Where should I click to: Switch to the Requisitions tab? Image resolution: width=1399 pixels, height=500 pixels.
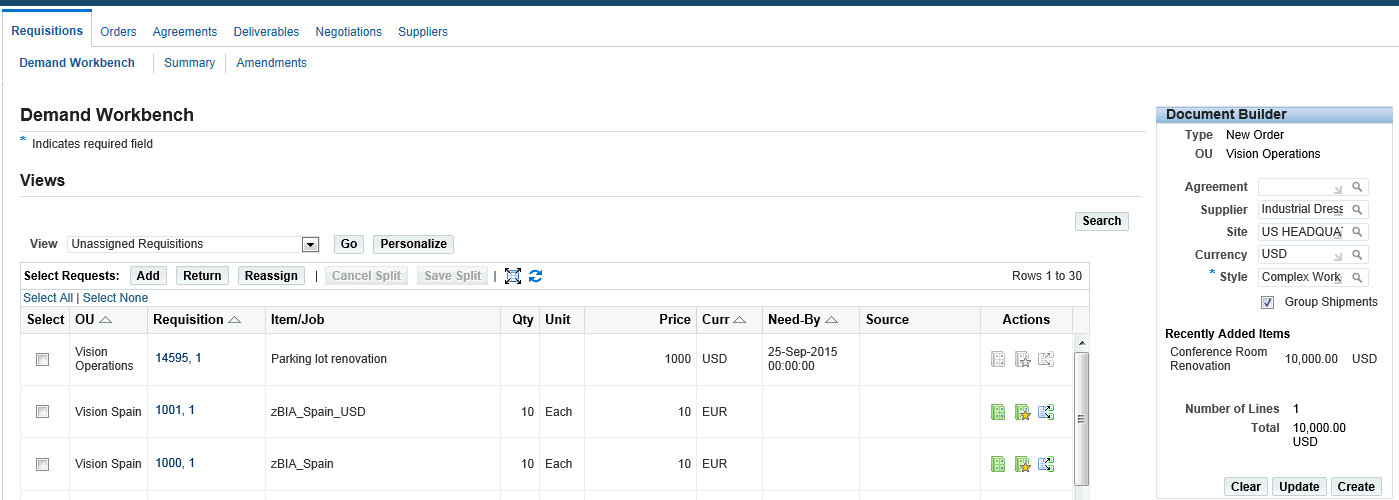[x=47, y=31]
